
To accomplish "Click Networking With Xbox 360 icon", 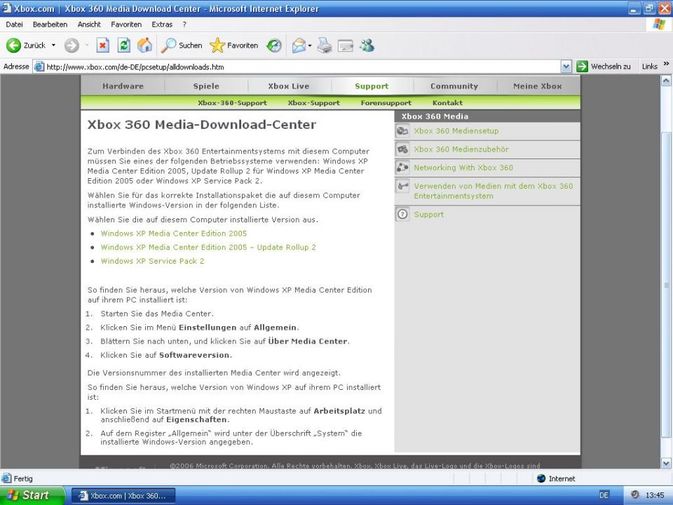I will pos(403,168).
